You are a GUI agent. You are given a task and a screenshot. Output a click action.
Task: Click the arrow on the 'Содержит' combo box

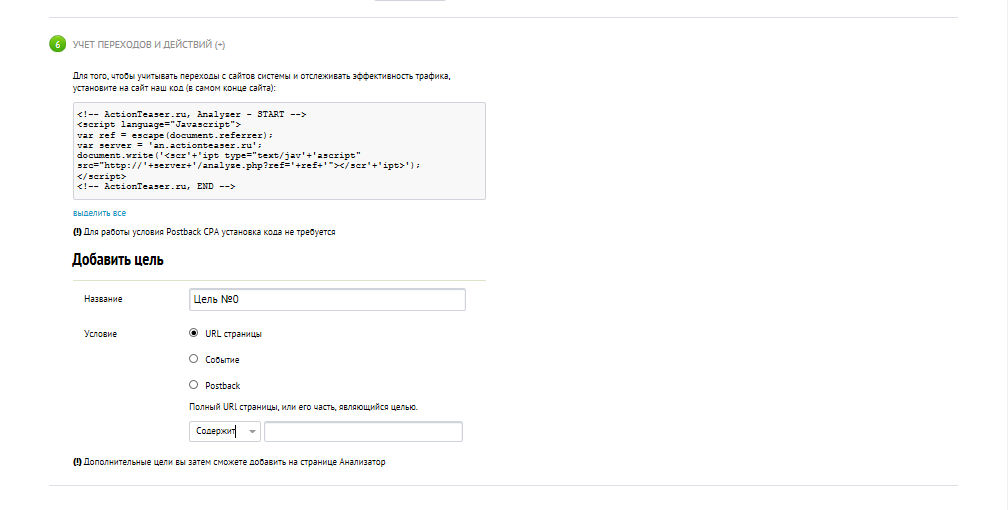click(251, 432)
